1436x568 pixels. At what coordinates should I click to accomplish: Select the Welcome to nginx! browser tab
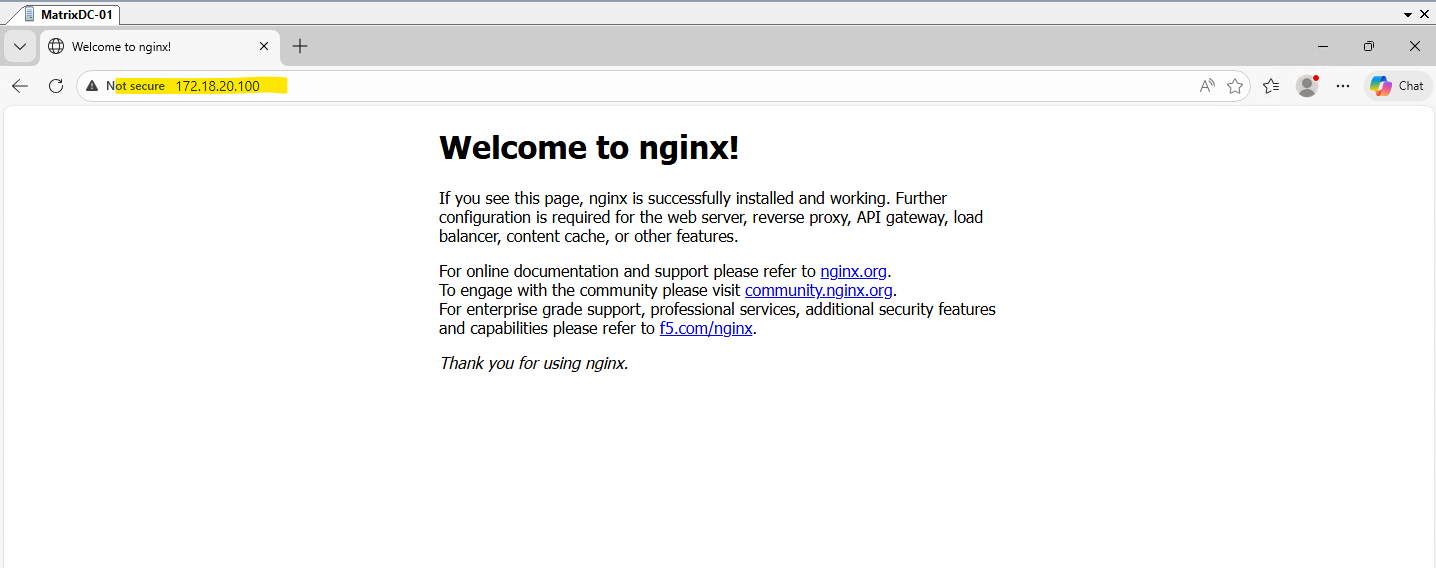159,46
